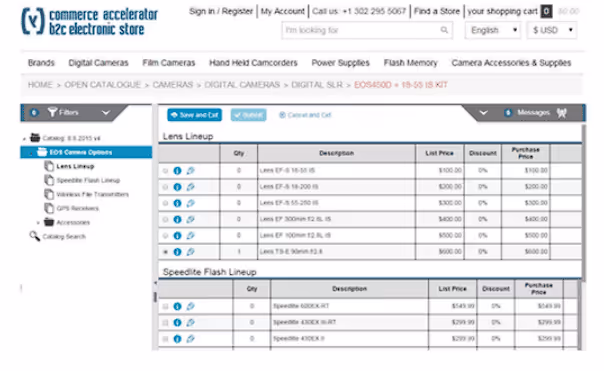Click edit pencil icon for Speedlite 600EX-RT

(x=190, y=306)
